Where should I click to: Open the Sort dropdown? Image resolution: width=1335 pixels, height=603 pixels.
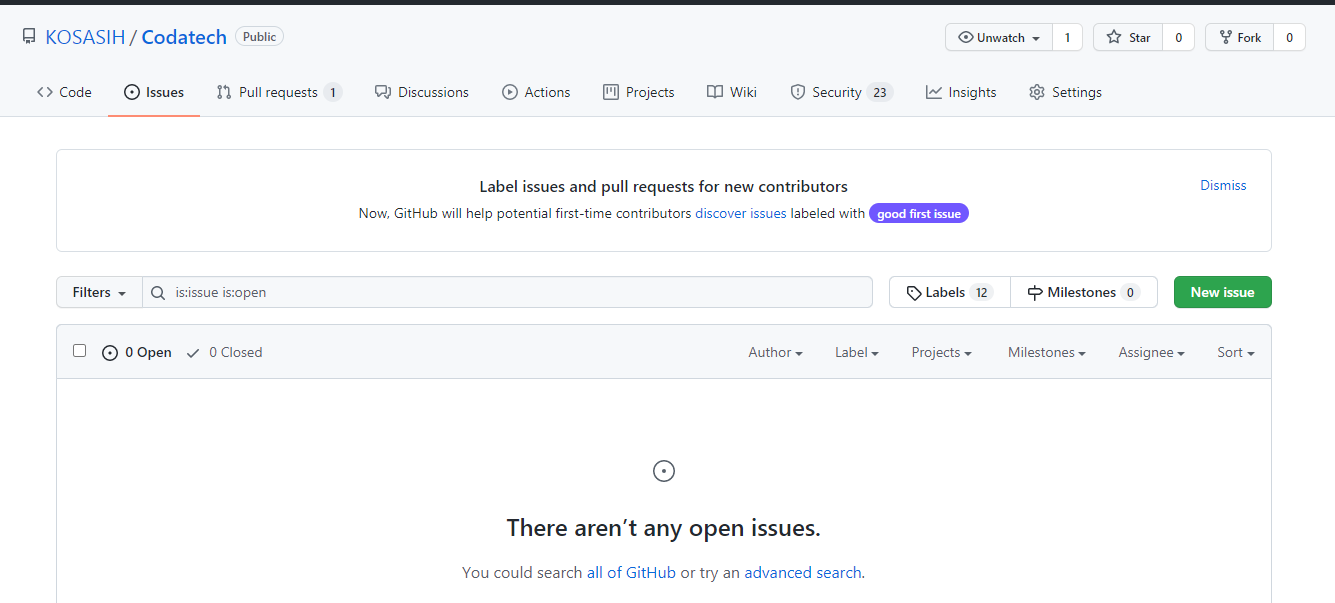click(1235, 352)
